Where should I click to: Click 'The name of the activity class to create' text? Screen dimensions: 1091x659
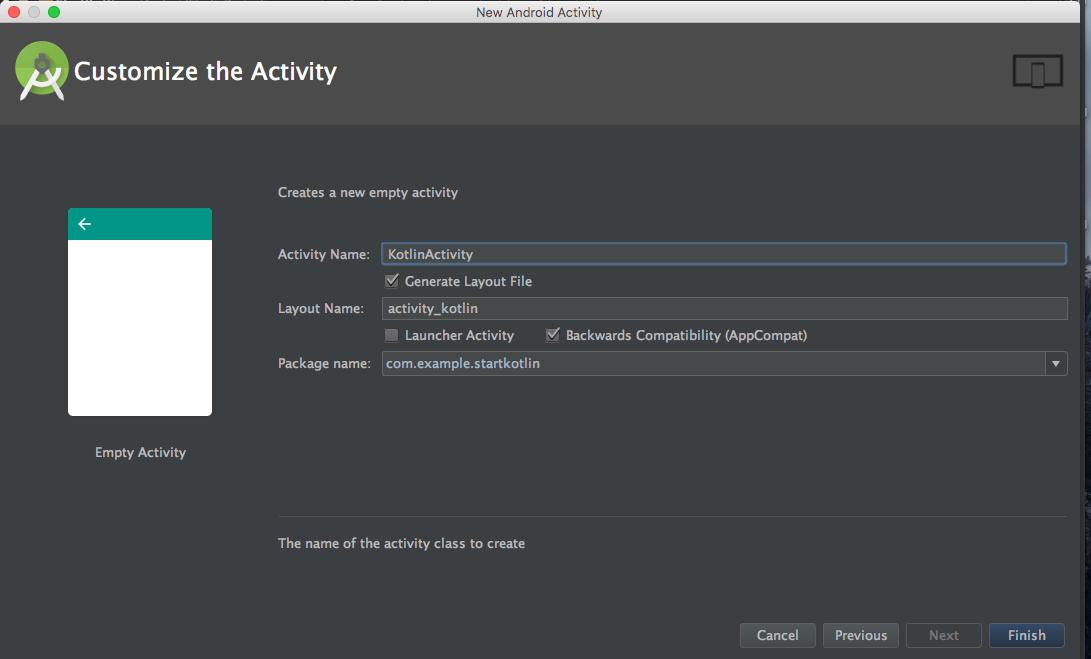pos(401,543)
